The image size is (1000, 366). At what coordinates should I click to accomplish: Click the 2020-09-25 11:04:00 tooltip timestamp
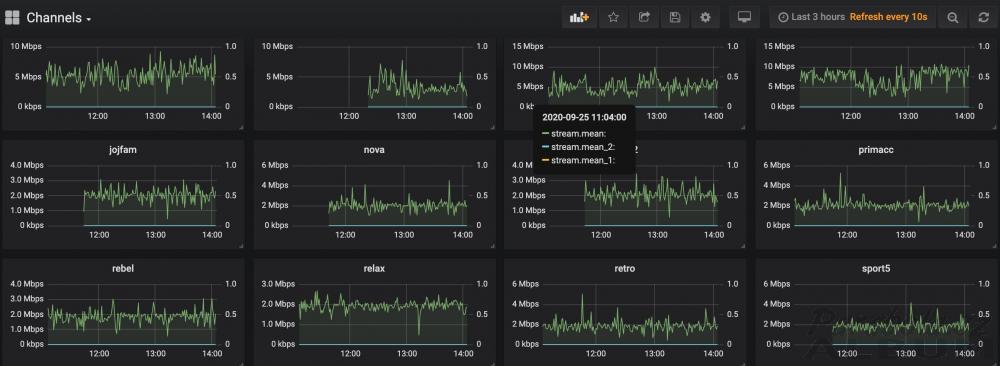pyautogui.click(x=584, y=117)
